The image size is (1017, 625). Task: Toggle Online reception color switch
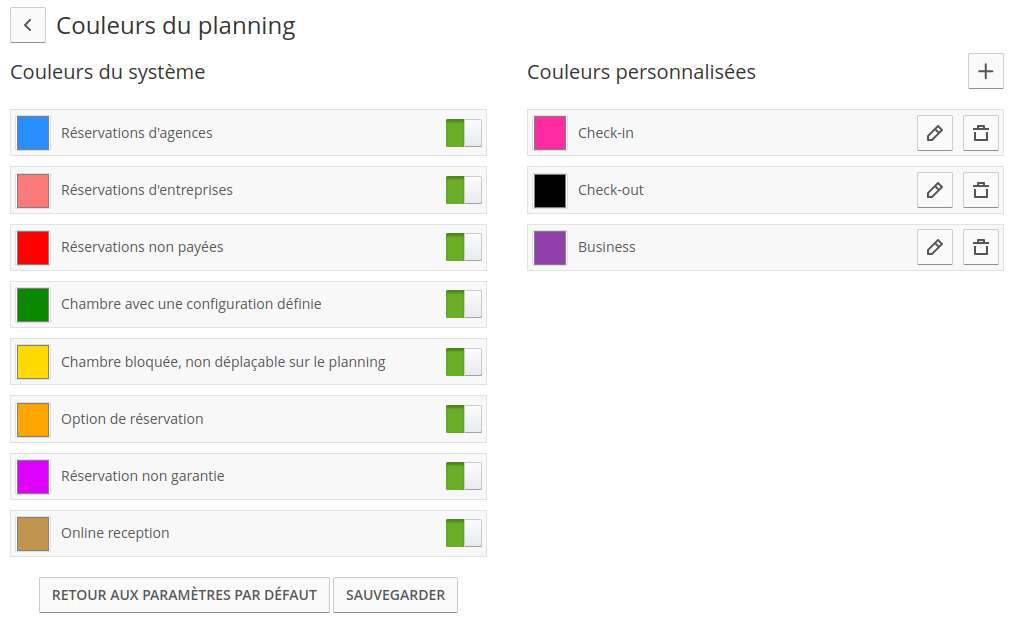coord(464,533)
